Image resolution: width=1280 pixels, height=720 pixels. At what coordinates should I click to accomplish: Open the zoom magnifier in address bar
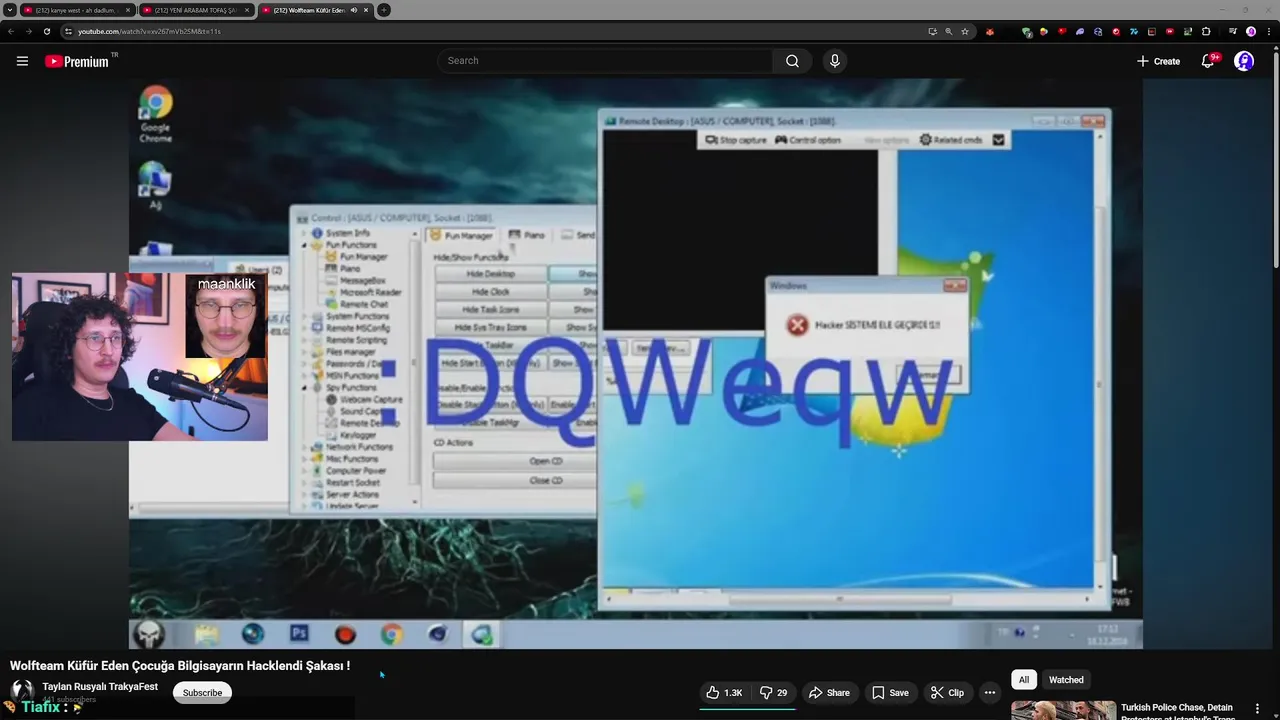(949, 31)
